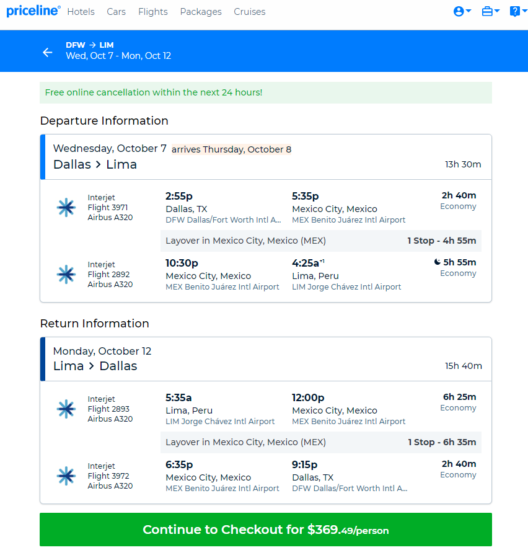Click the Wednesday, October 7 date
528x550 pixels.
[110, 148]
